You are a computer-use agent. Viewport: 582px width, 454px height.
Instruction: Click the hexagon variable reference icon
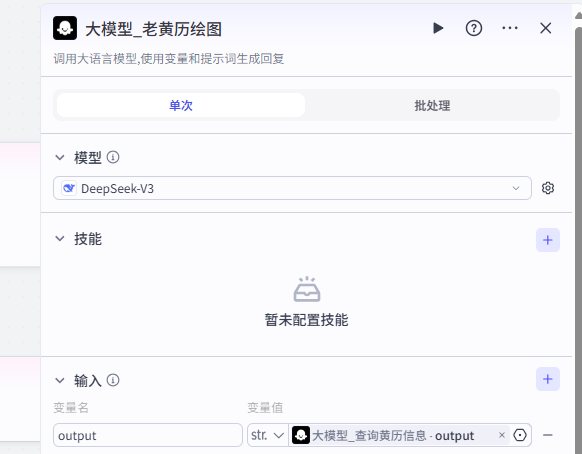click(520, 435)
